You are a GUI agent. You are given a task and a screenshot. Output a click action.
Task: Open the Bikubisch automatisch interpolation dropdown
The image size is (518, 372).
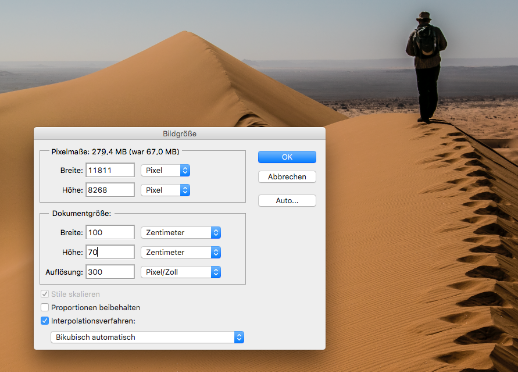tap(147, 337)
